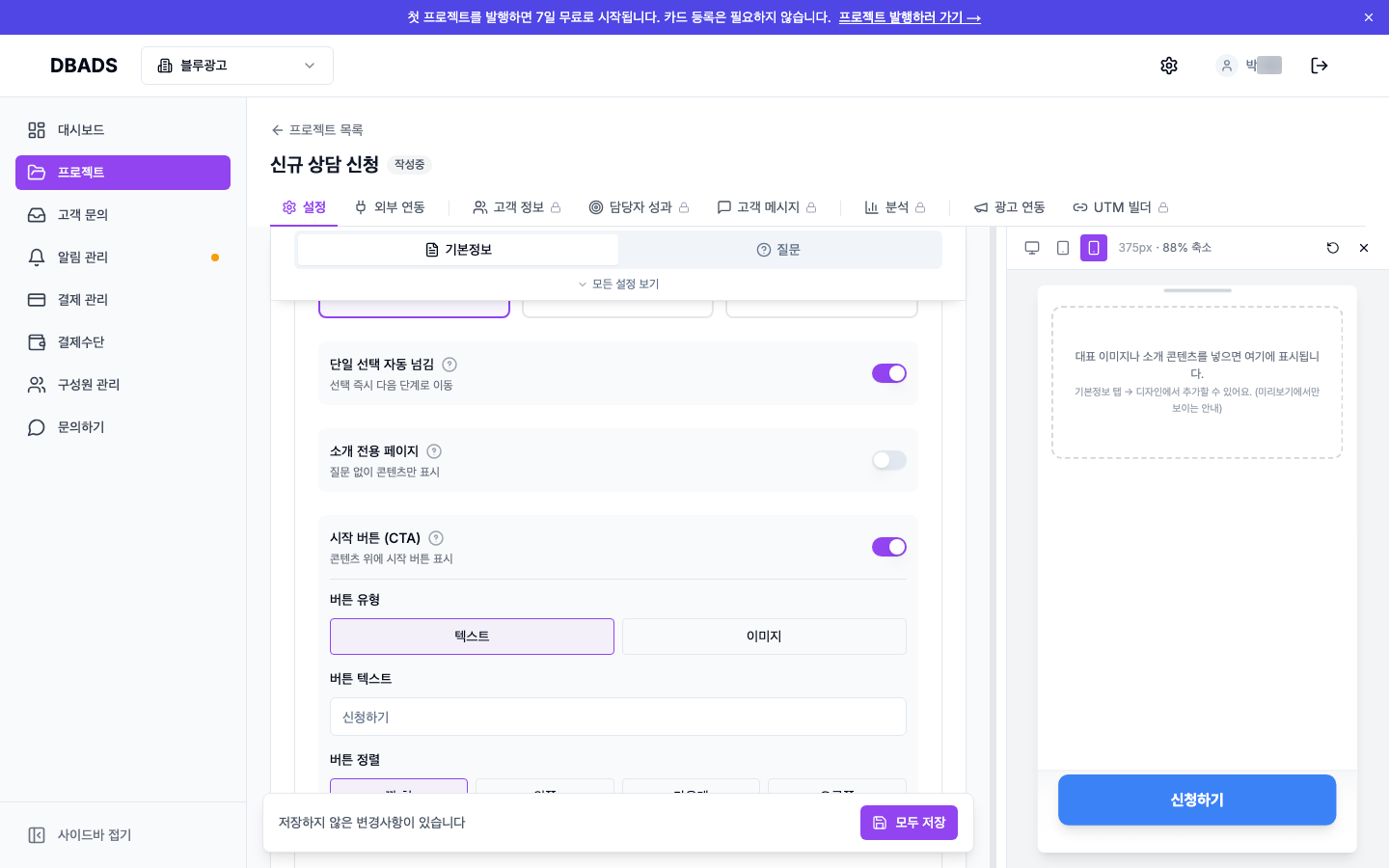Open 결제 관리 in sidebar
The width and height of the screenshot is (1389, 868).
pos(123,300)
